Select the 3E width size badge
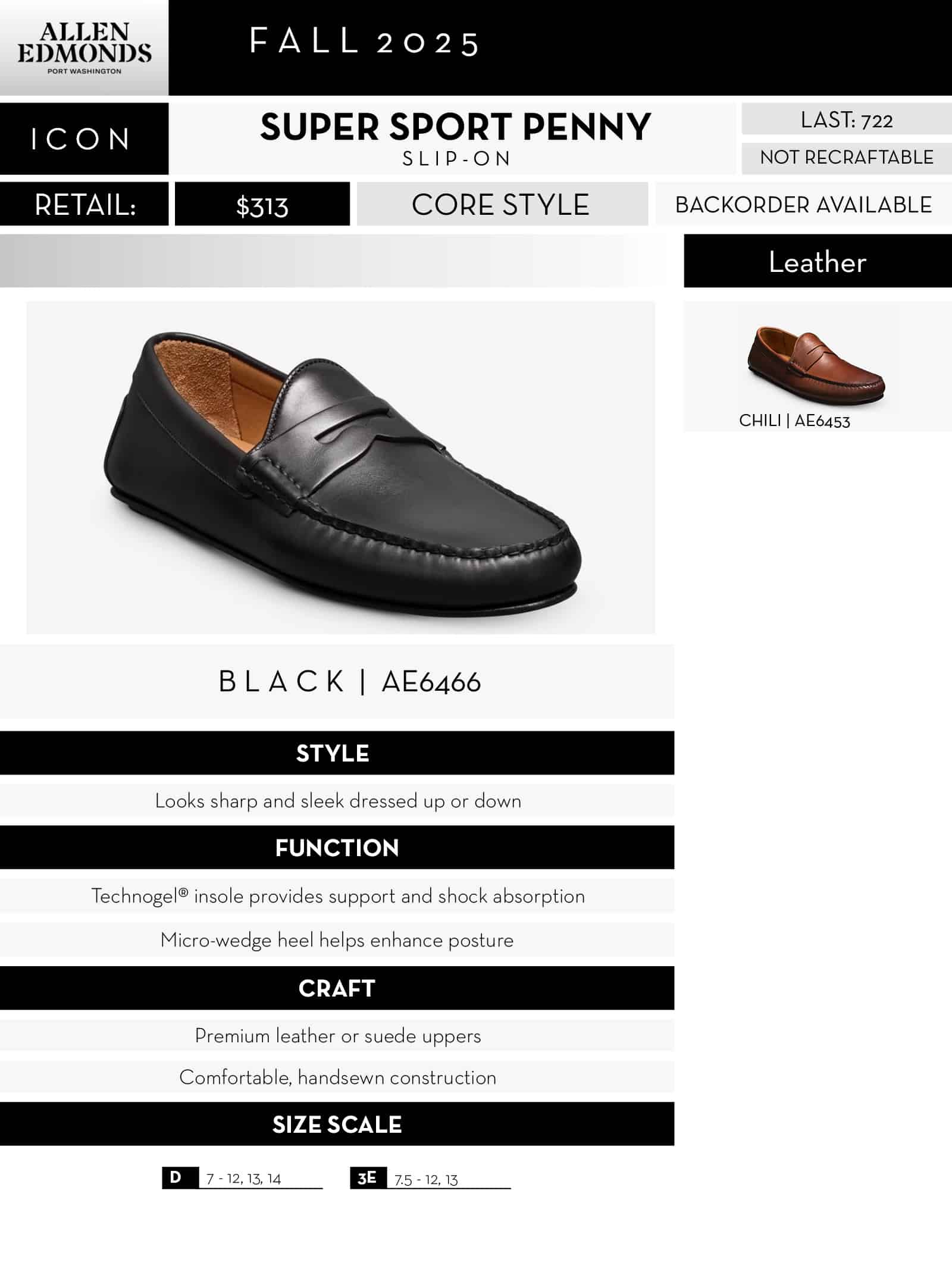The image size is (952, 1269). [368, 1177]
